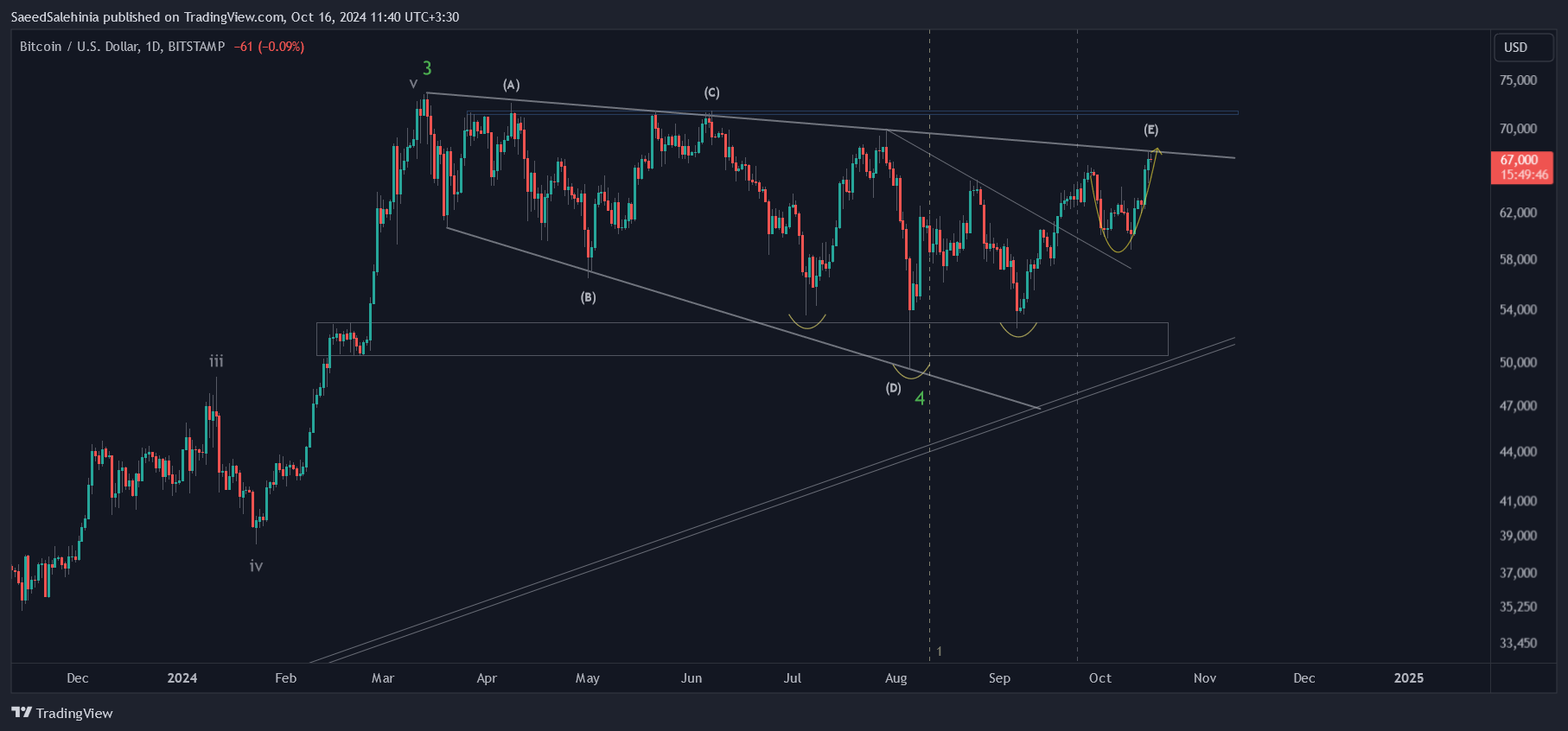Click the May time axis label

(588, 678)
